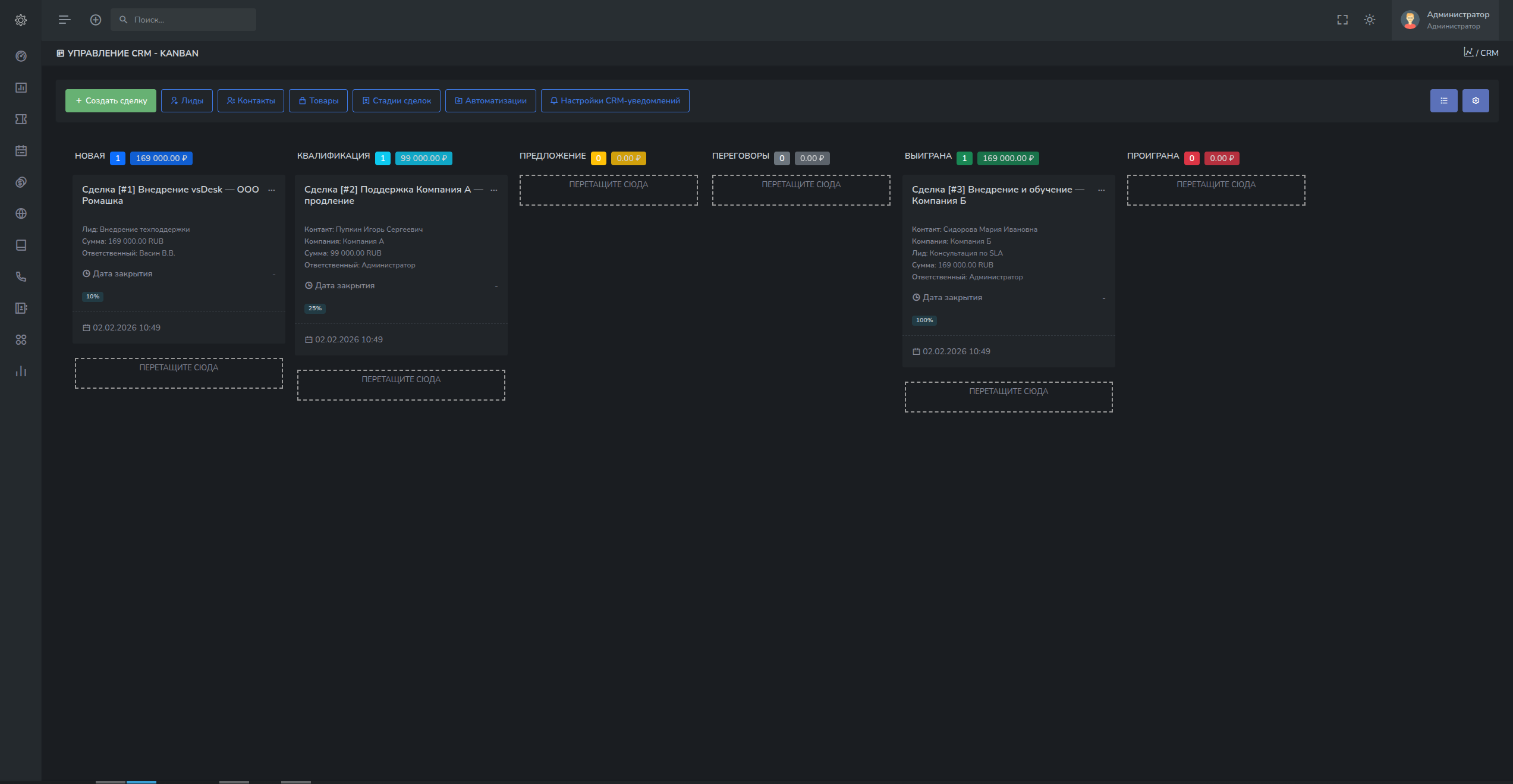Click text Ответственный: Васин В.В.
This screenshot has width=1513, height=784.
pyautogui.click(x=128, y=253)
